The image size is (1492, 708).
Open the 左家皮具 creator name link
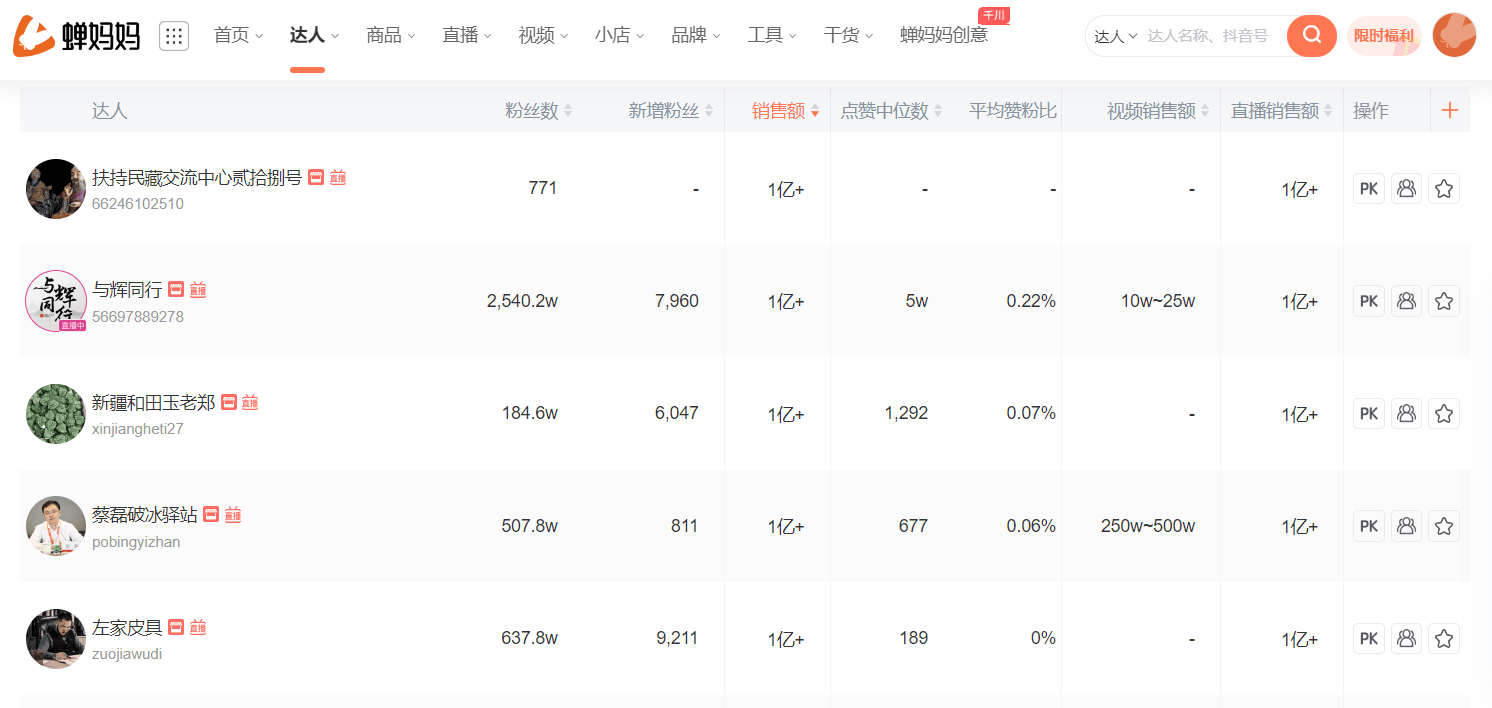[127, 627]
